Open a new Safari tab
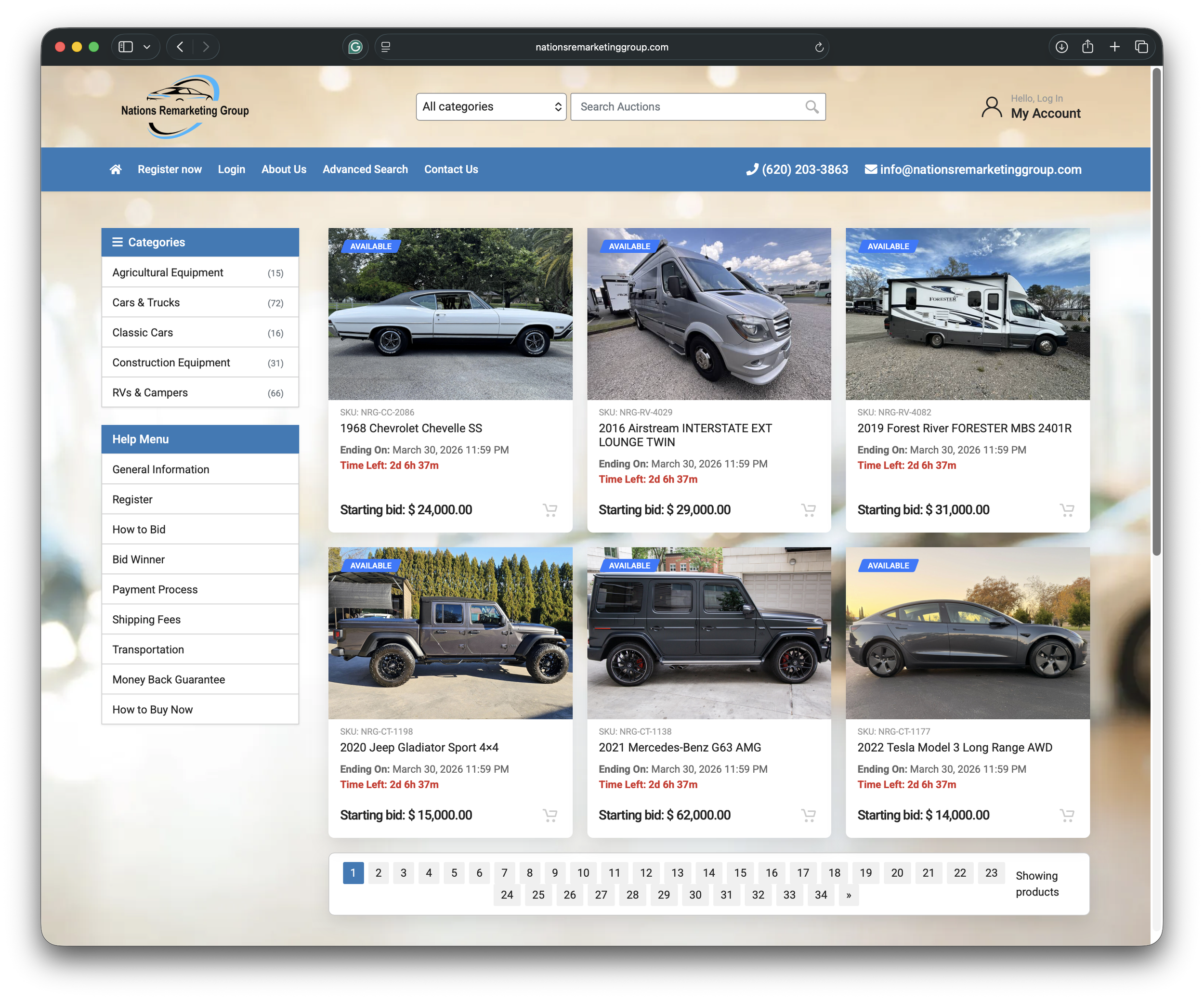This screenshot has height=1000, width=1204. 1114,47
